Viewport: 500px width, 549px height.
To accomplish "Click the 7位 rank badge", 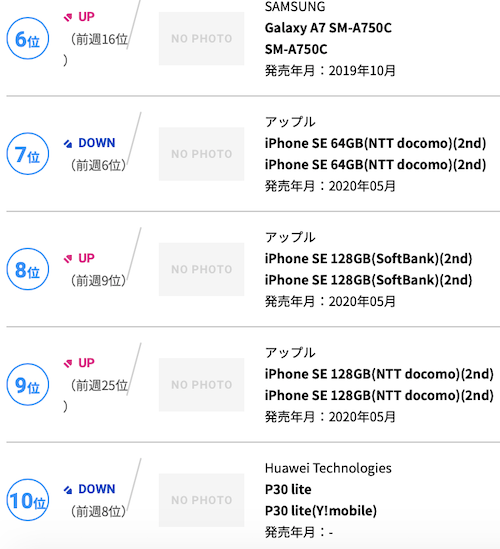I will point(28,154).
